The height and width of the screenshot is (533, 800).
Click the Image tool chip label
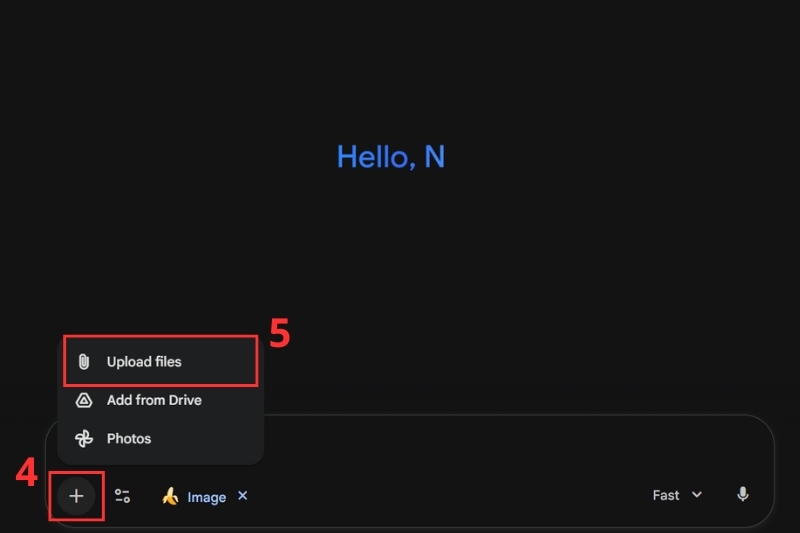tap(206, 497)
